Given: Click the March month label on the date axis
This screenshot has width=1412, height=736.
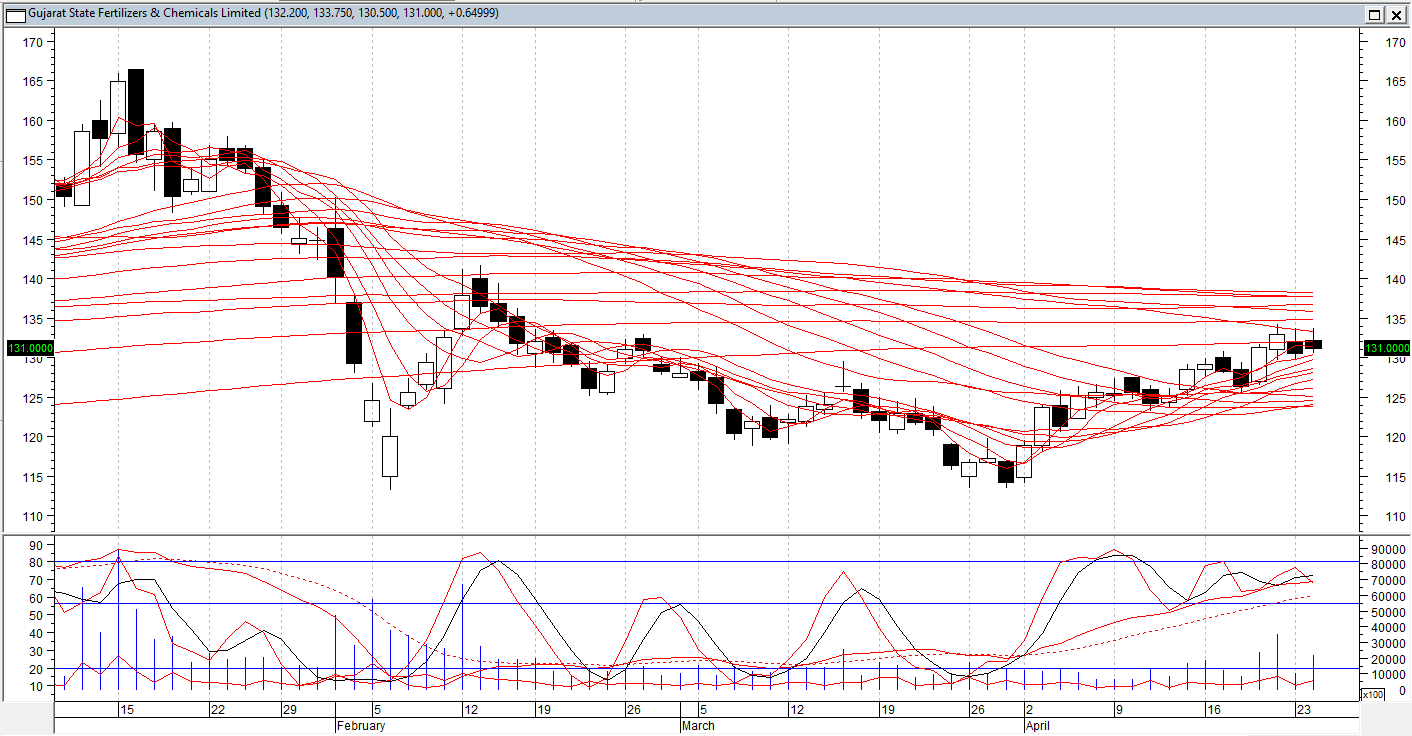Looking at the screenshot, I should pos(698,726).
